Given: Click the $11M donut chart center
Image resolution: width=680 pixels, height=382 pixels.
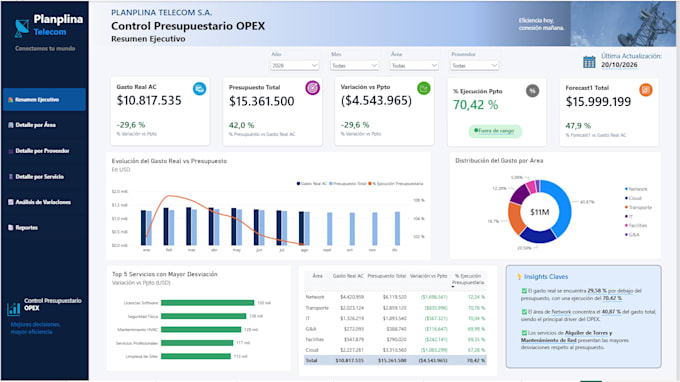Looking at the screenshot, I should coord(539,212).
